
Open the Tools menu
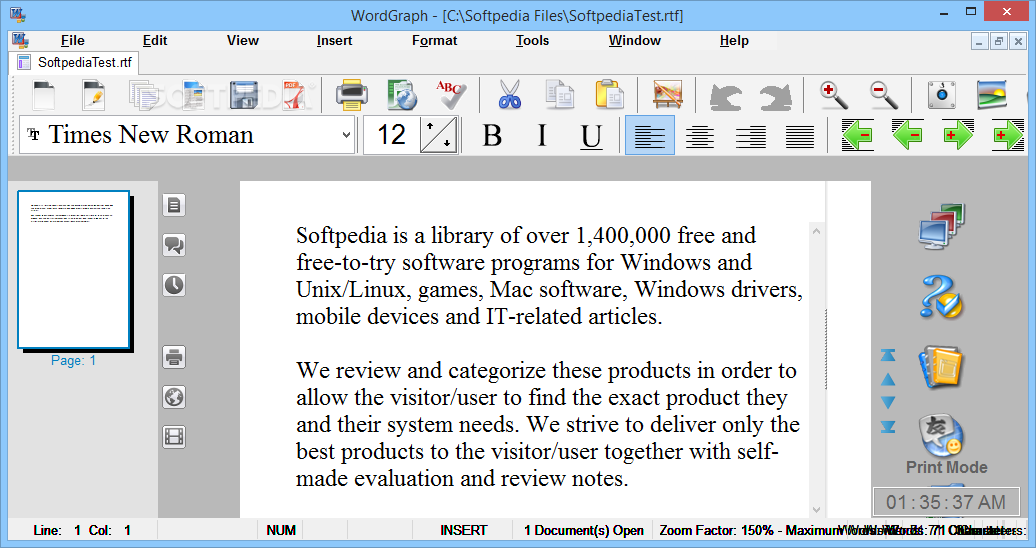coord(532,40)
